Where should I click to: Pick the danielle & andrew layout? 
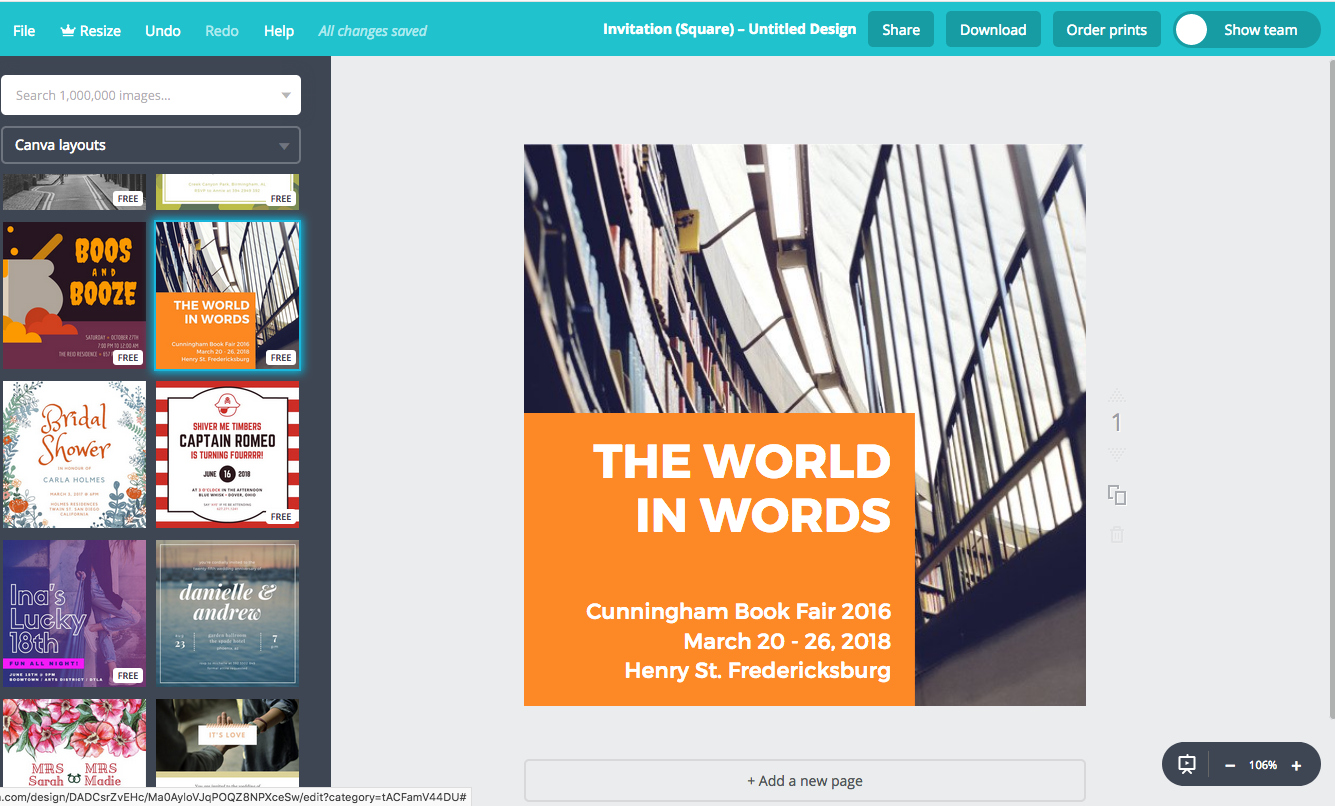tap(227, 613)
